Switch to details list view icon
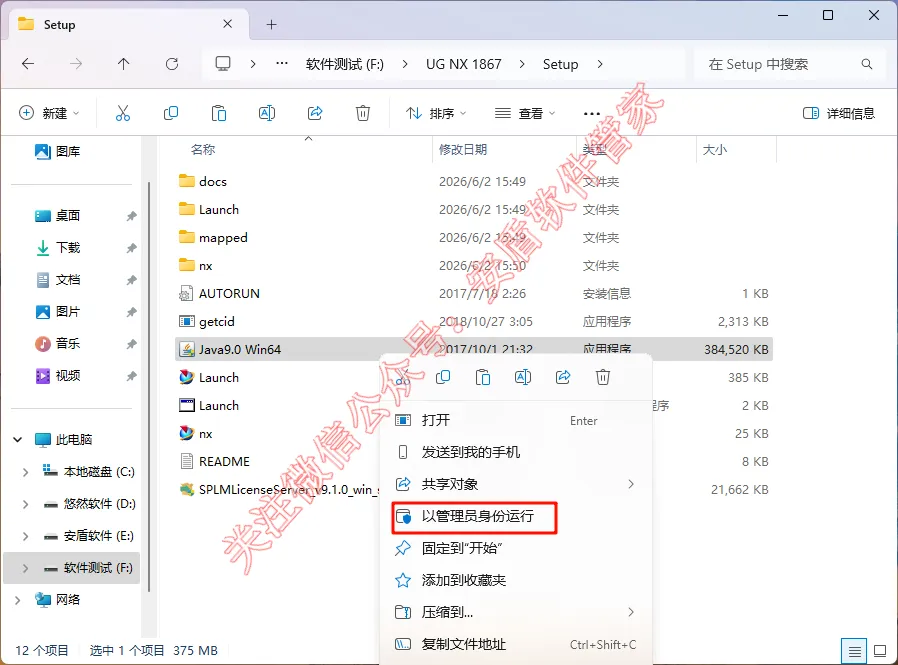This screenshot has height=665, width=898. click(x=854, y=651)
